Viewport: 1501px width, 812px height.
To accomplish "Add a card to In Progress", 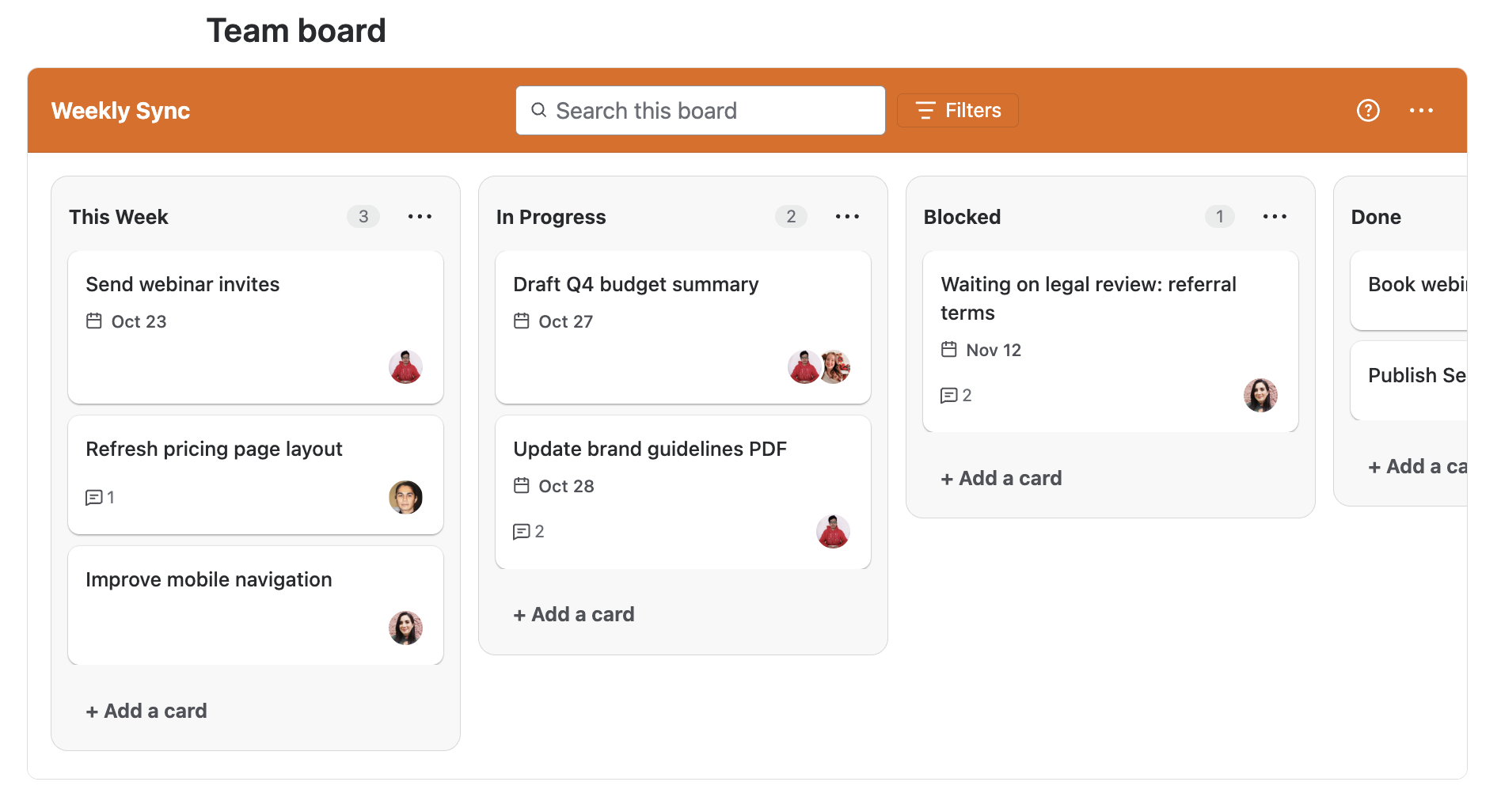I will pyautogui.click(x=574, y=615).
